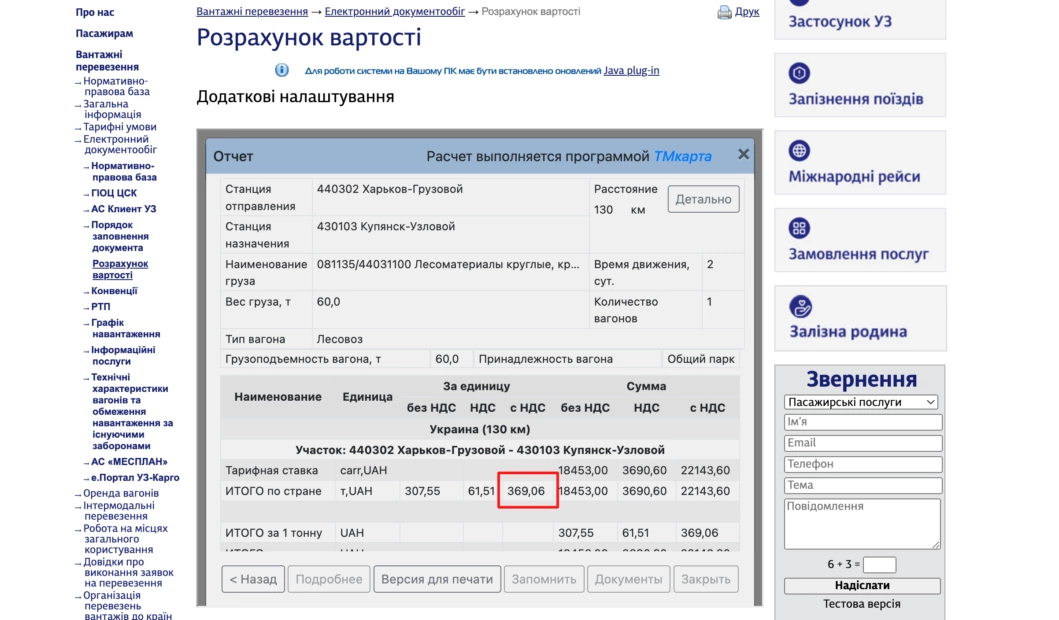Click the < Назад button

(253, 579)
